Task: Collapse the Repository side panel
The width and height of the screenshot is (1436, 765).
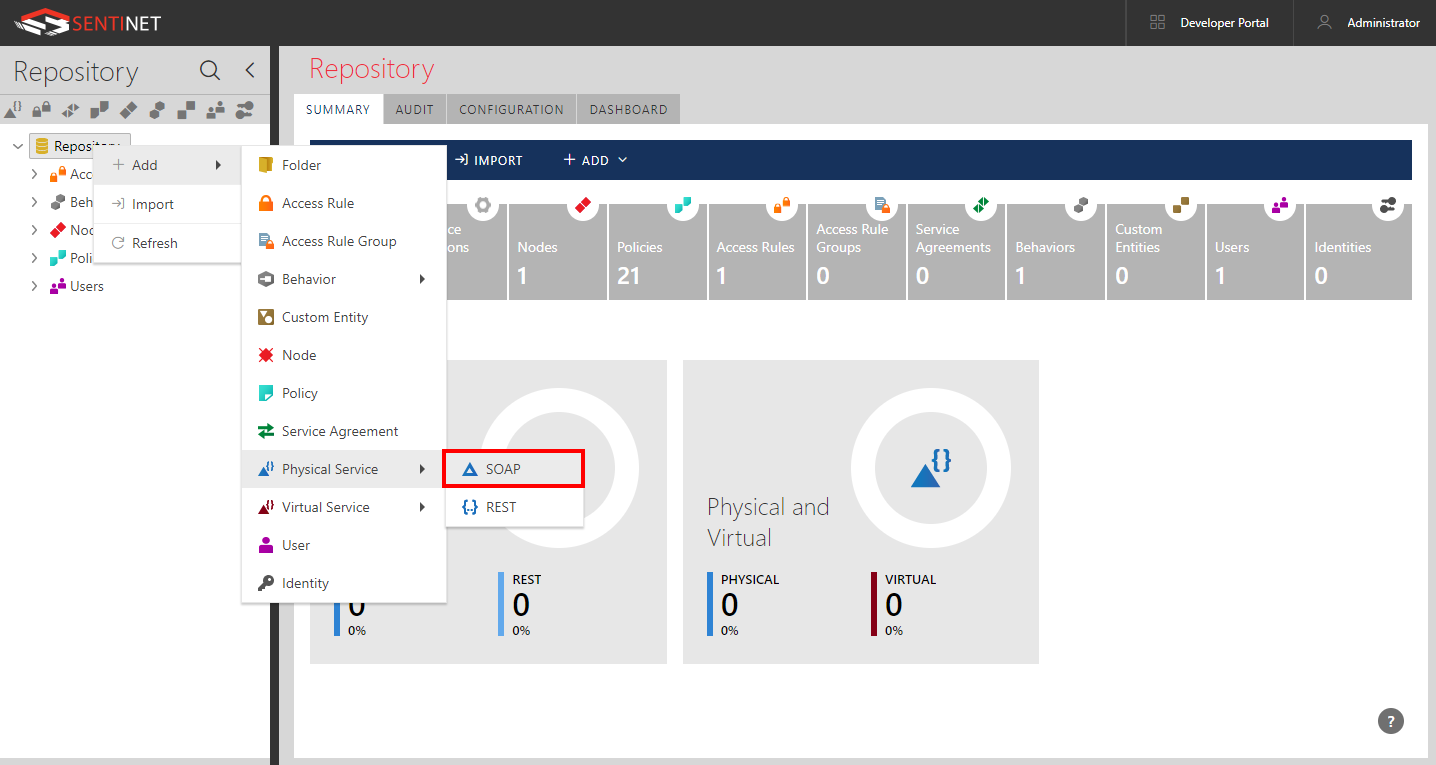Action: coord(250,70)
